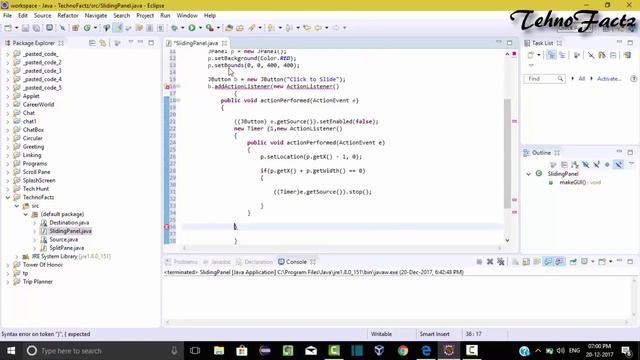This screenshot has width=640, height=360.
Task: Click the Open Type icon in toolbar
Action: (x=229, y=28)
